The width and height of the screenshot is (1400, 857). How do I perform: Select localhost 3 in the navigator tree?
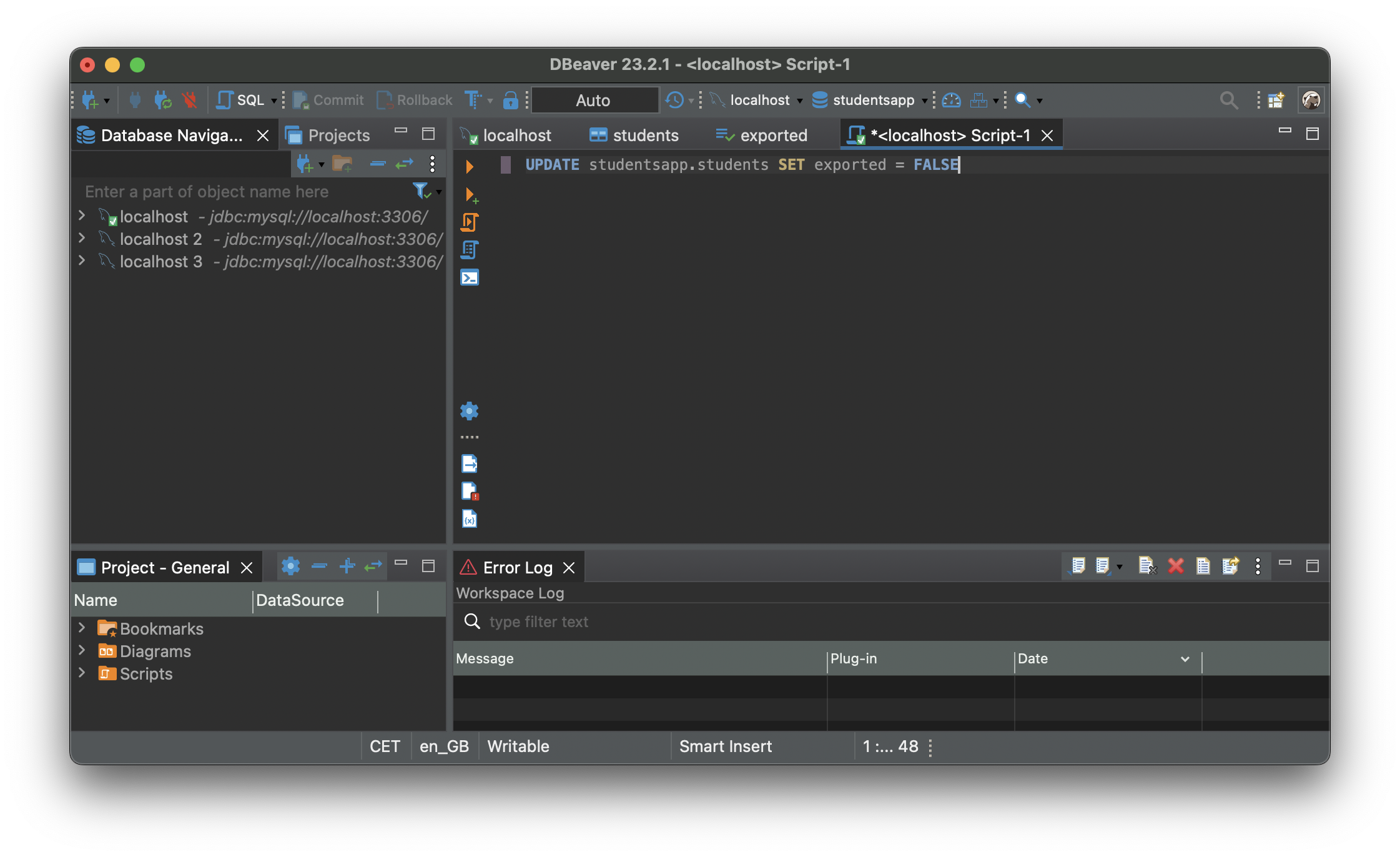point(160,262)
